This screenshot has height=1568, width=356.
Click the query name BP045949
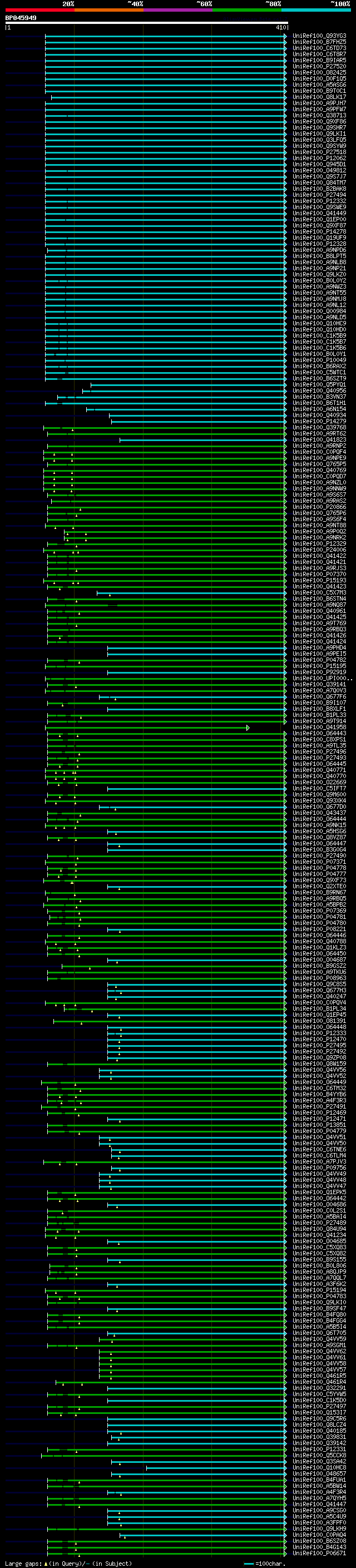pos(21,18)
